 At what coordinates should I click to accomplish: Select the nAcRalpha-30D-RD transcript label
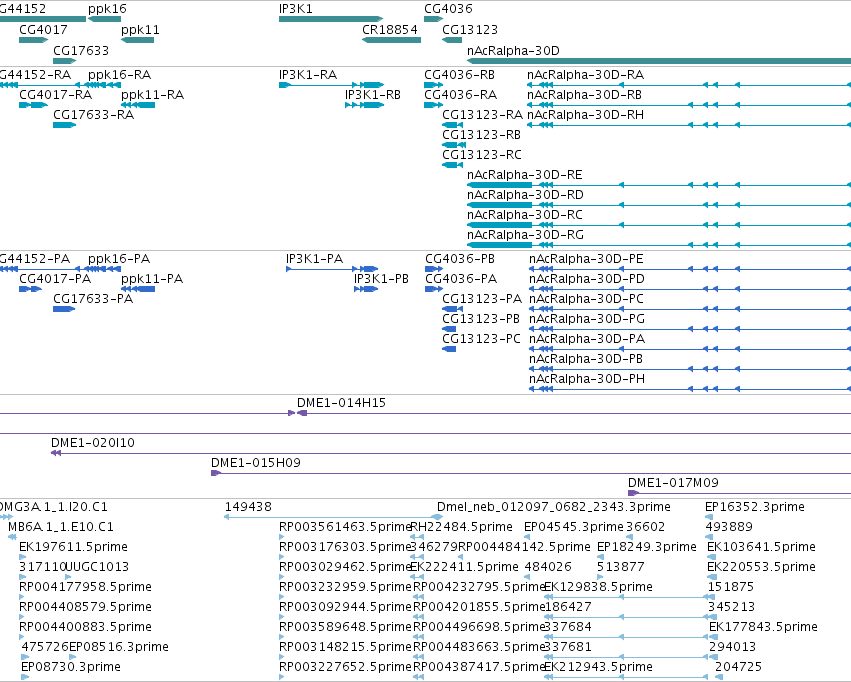(525, 195)
